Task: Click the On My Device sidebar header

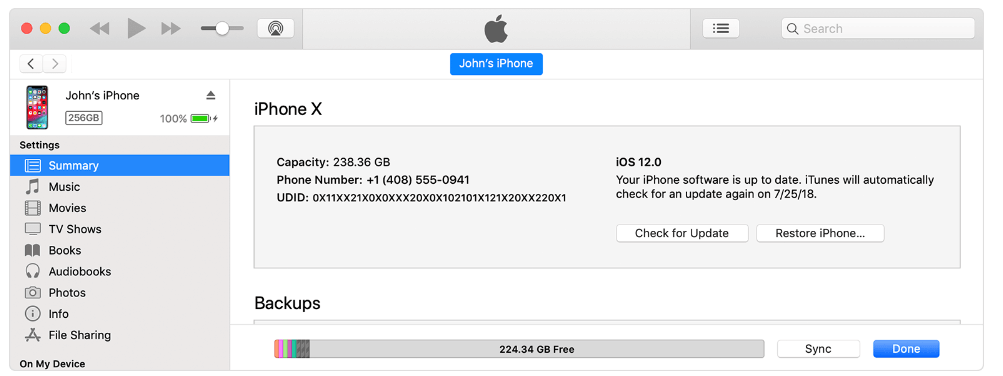Action: tap(52, 364)
